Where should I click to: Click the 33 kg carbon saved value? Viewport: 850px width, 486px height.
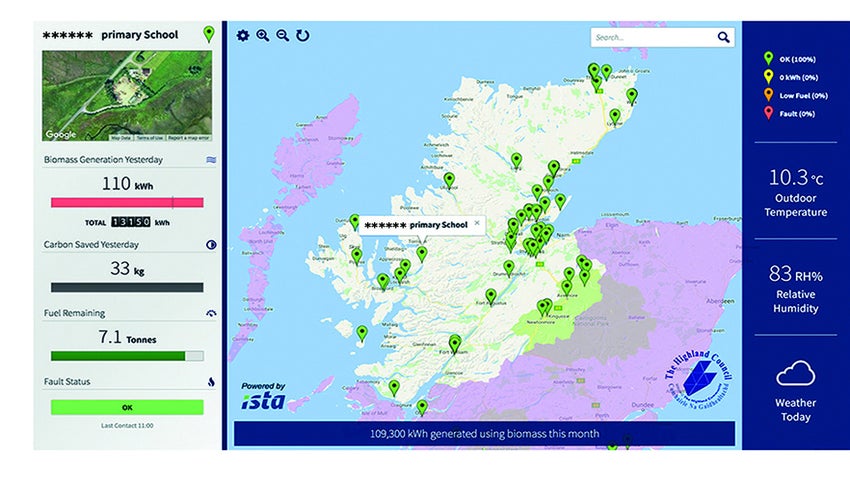click(127, 268)
